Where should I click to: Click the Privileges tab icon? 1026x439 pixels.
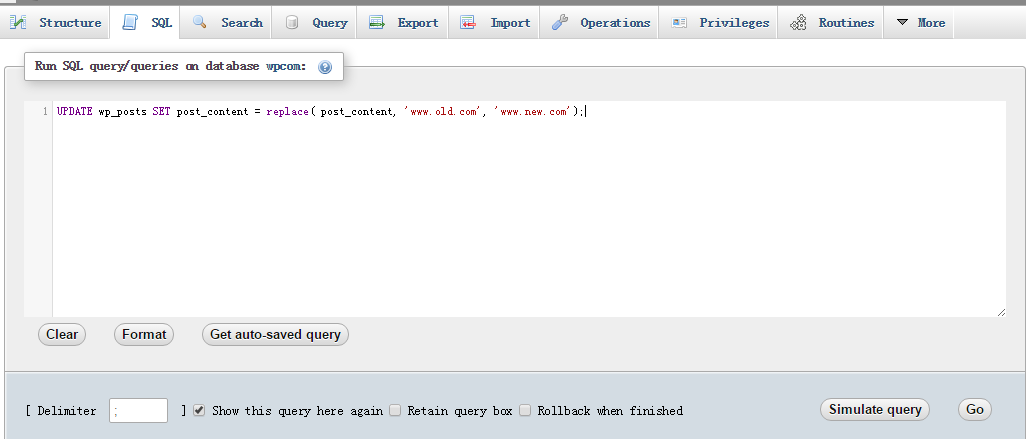pyautogui.click(x=679, y=22)
